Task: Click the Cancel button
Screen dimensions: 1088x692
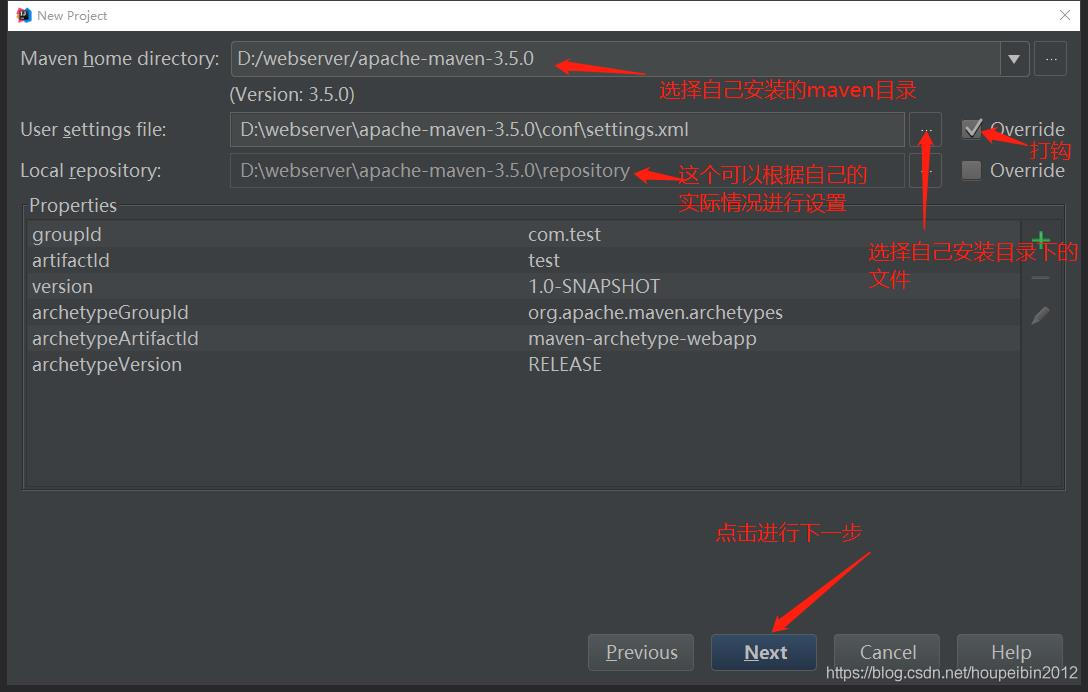Action: pos(887,652)
